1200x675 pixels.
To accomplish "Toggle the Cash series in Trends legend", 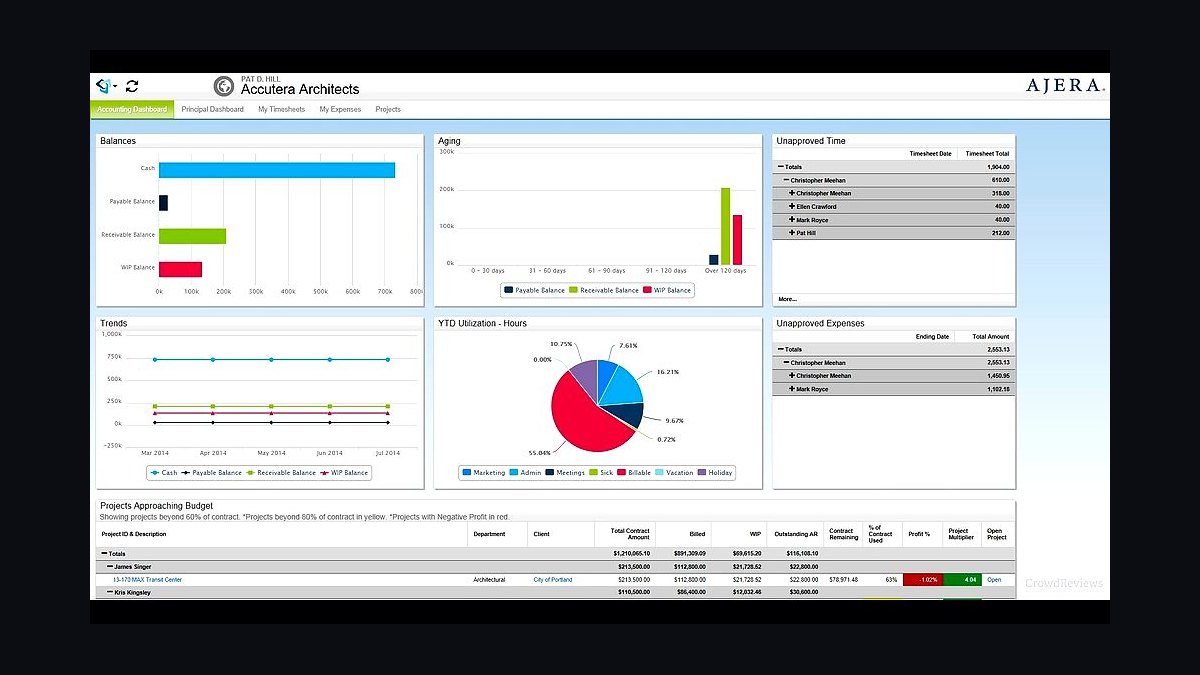I will pyautogui.click(x=164, y=472).
